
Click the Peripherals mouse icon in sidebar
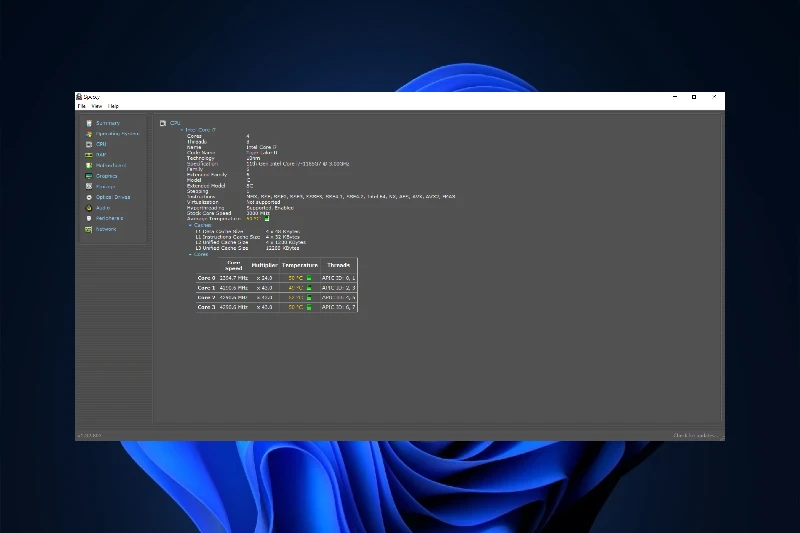click(89, 218)
